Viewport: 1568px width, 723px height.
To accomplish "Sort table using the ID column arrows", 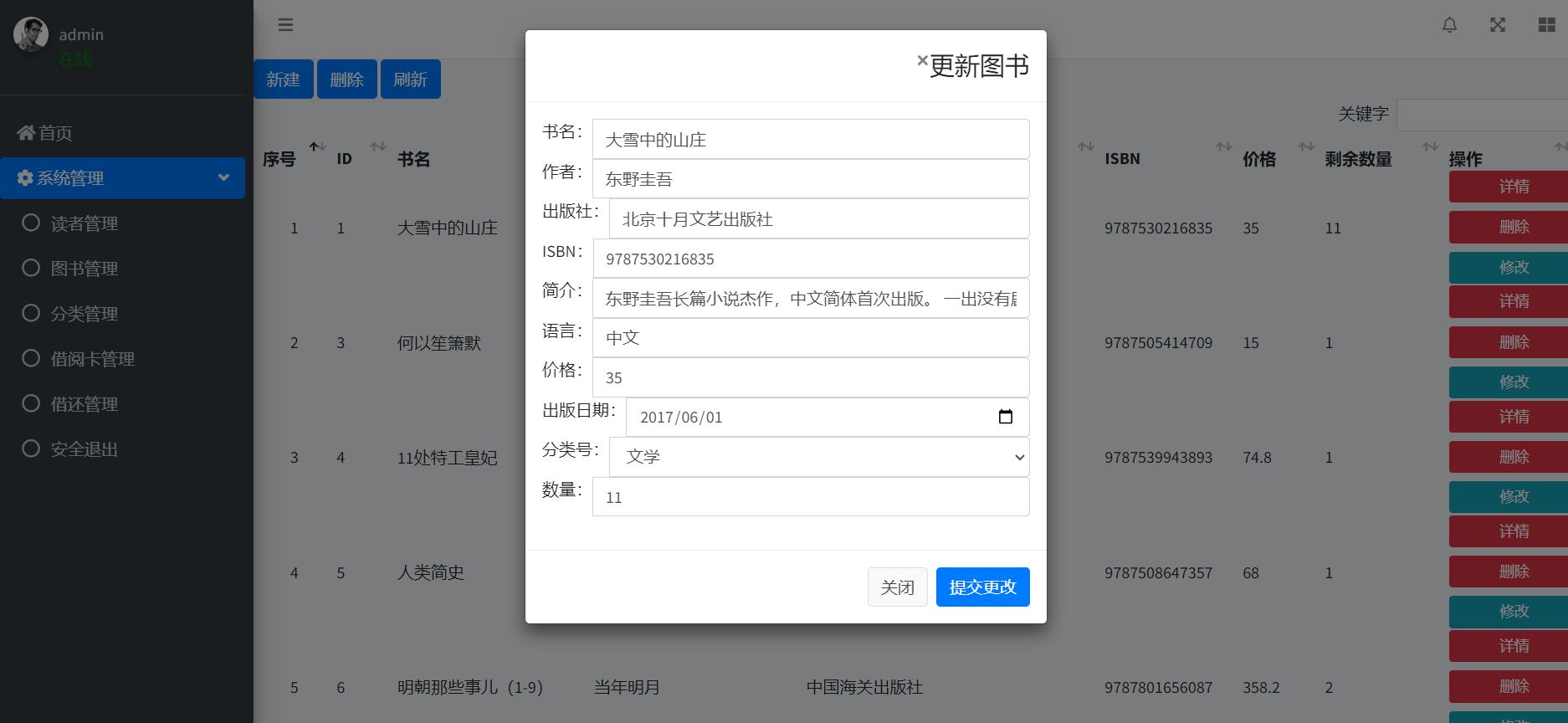I will tap(378, 146).
